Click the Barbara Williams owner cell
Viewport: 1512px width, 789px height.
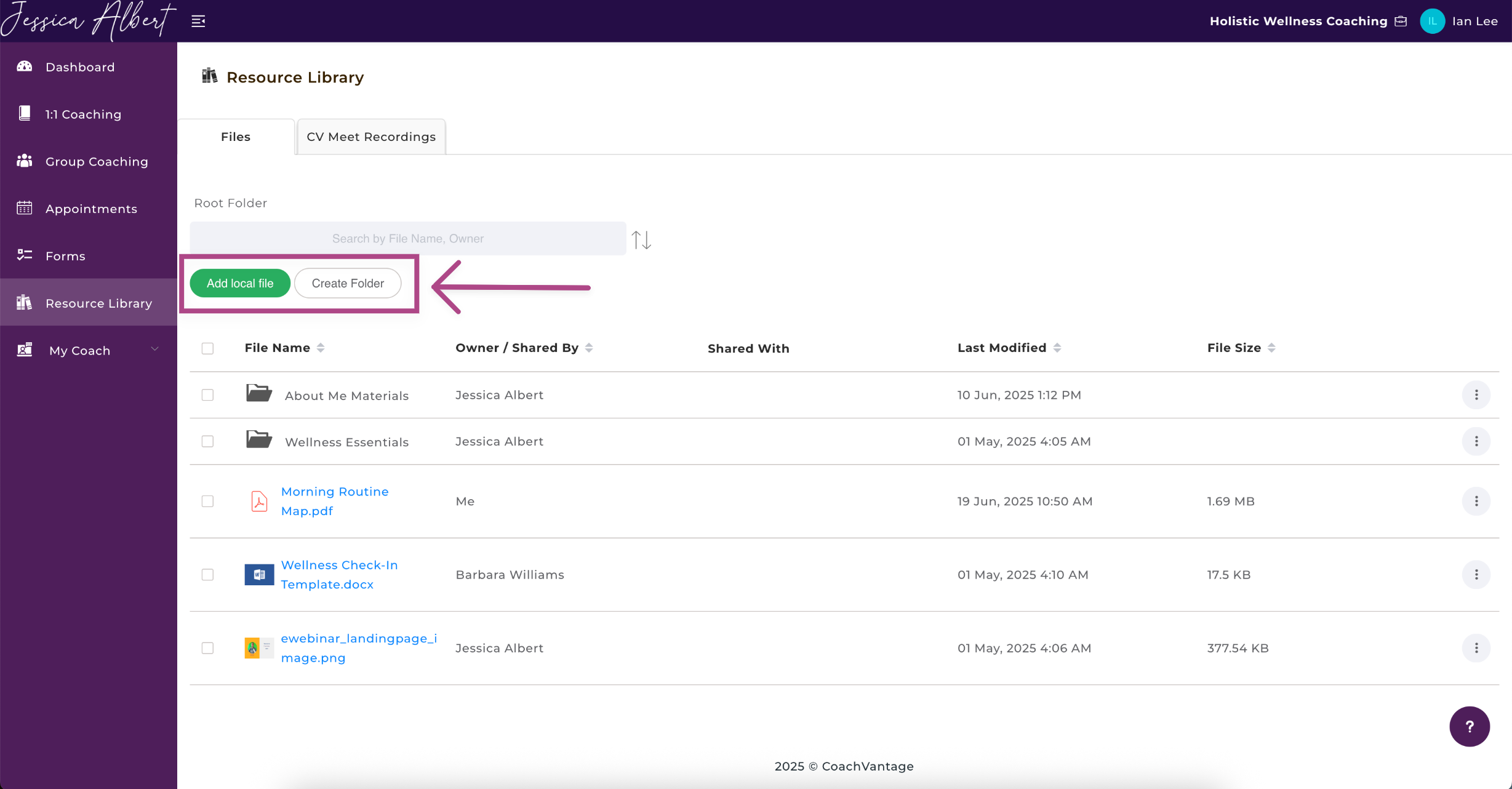click(x=510, y=574)
